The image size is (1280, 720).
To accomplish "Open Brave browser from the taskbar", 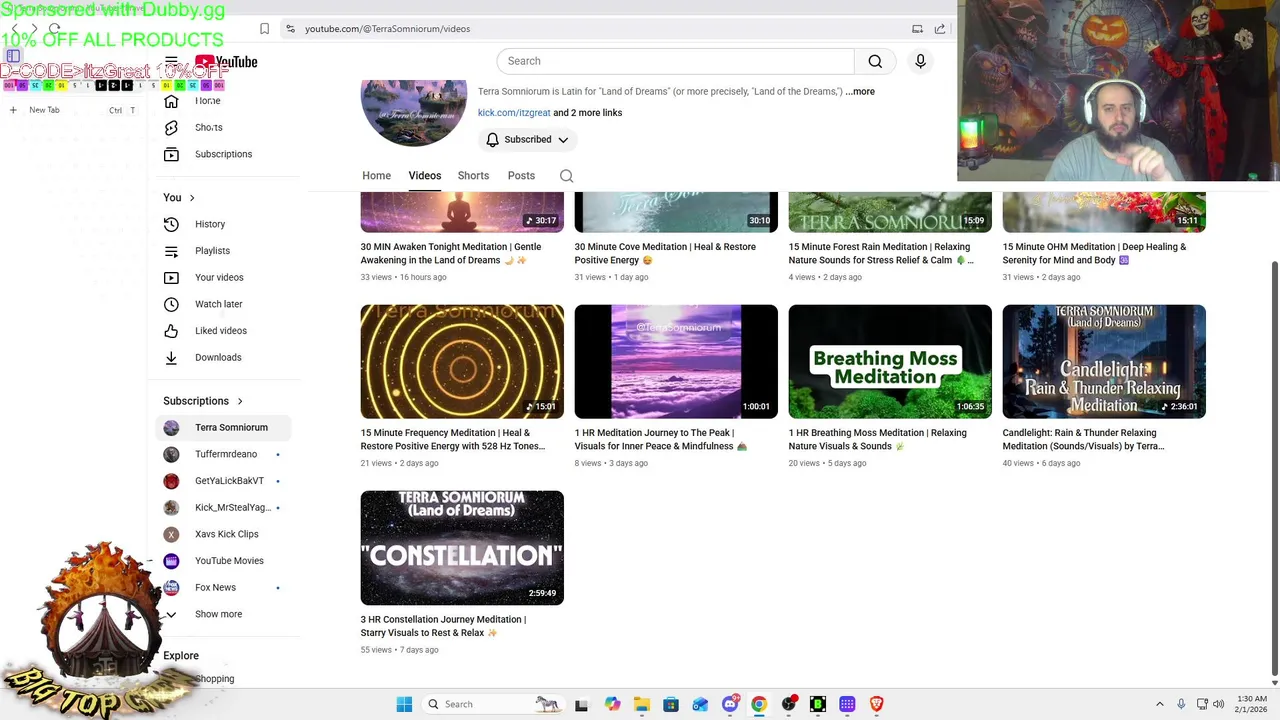I will tap(877, 704).
